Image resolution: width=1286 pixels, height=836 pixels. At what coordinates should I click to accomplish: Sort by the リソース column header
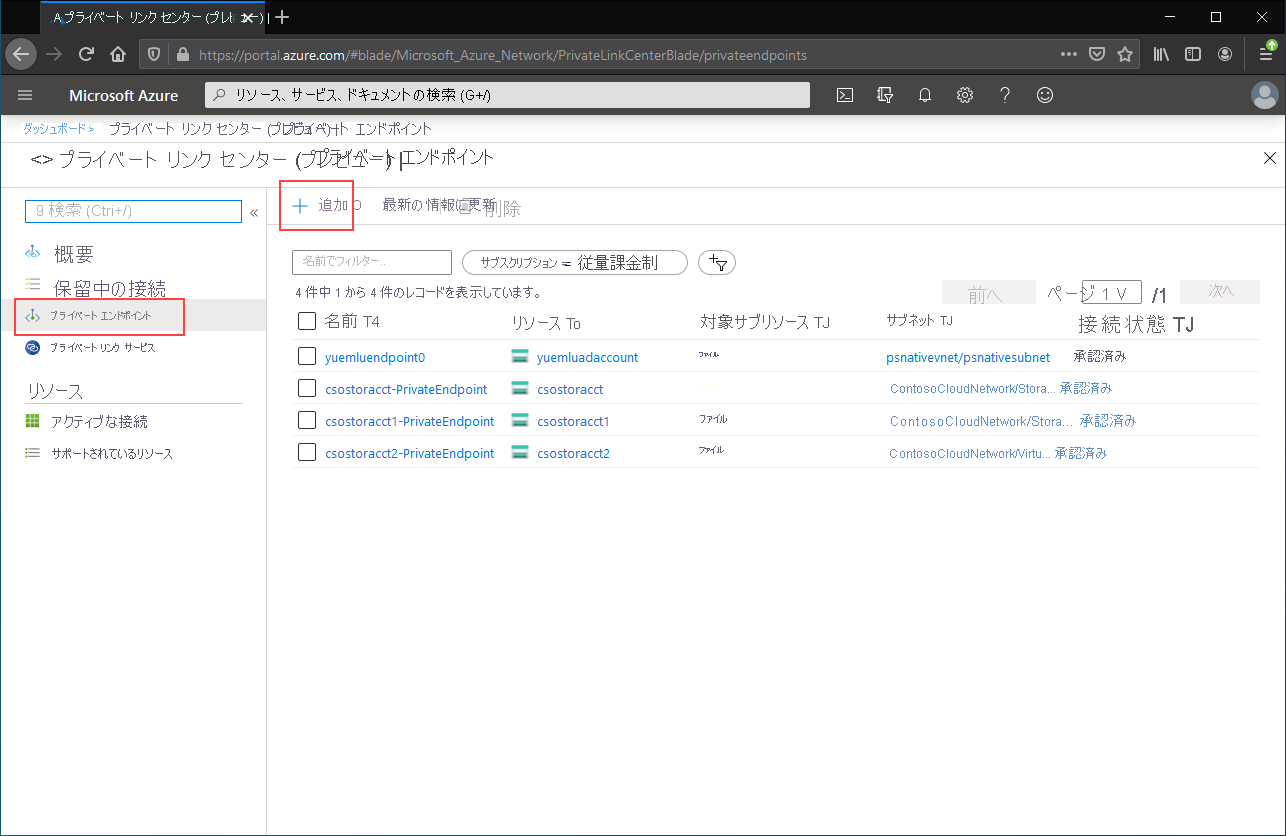pos(545,323)
